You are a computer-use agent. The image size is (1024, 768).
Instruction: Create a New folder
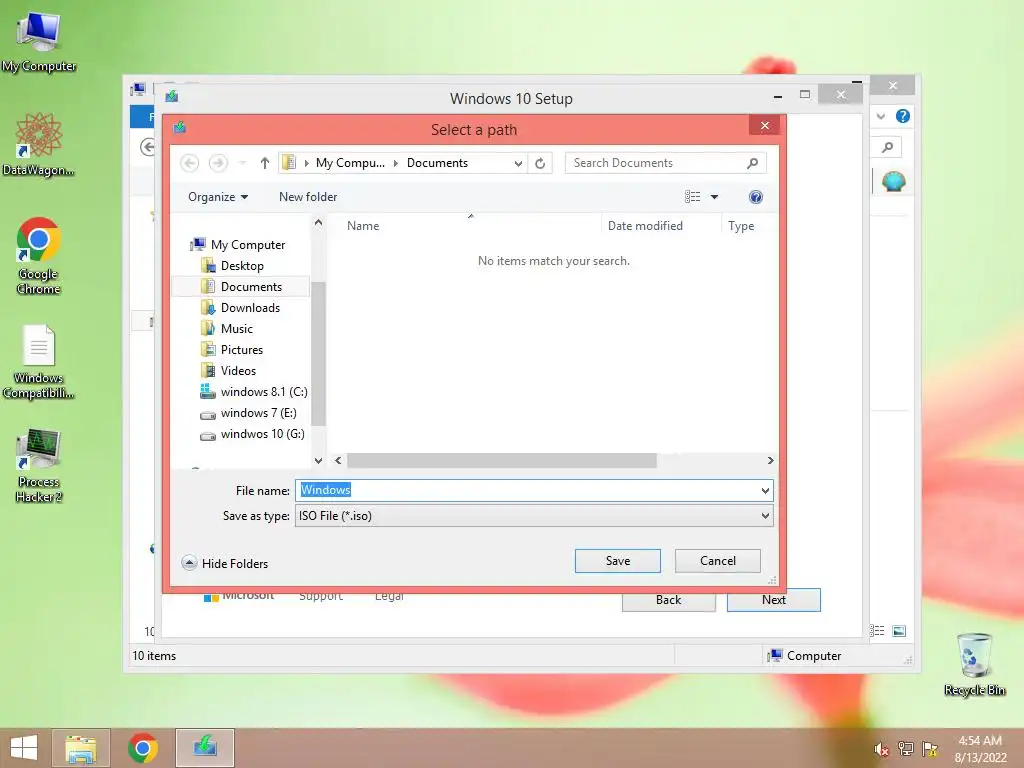(308, 197)
